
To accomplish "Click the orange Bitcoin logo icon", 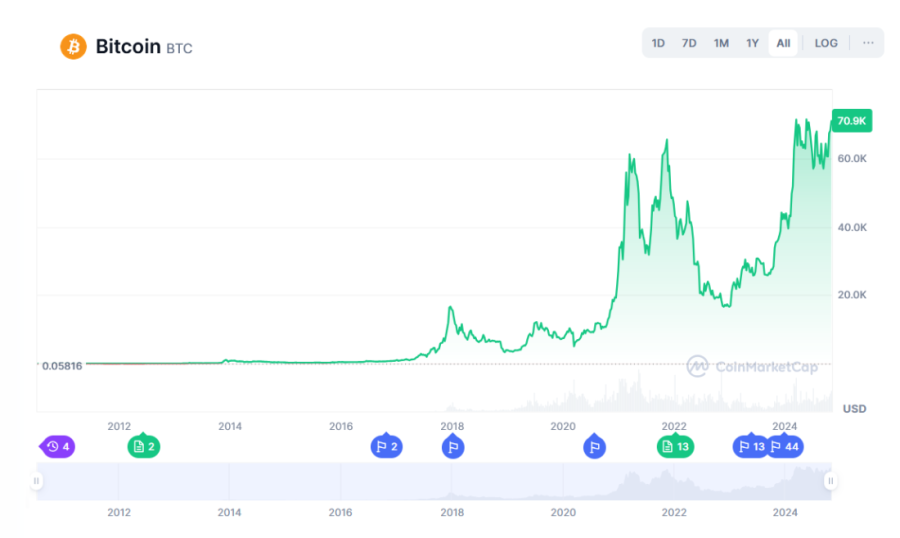I will (x=74, y=46).
